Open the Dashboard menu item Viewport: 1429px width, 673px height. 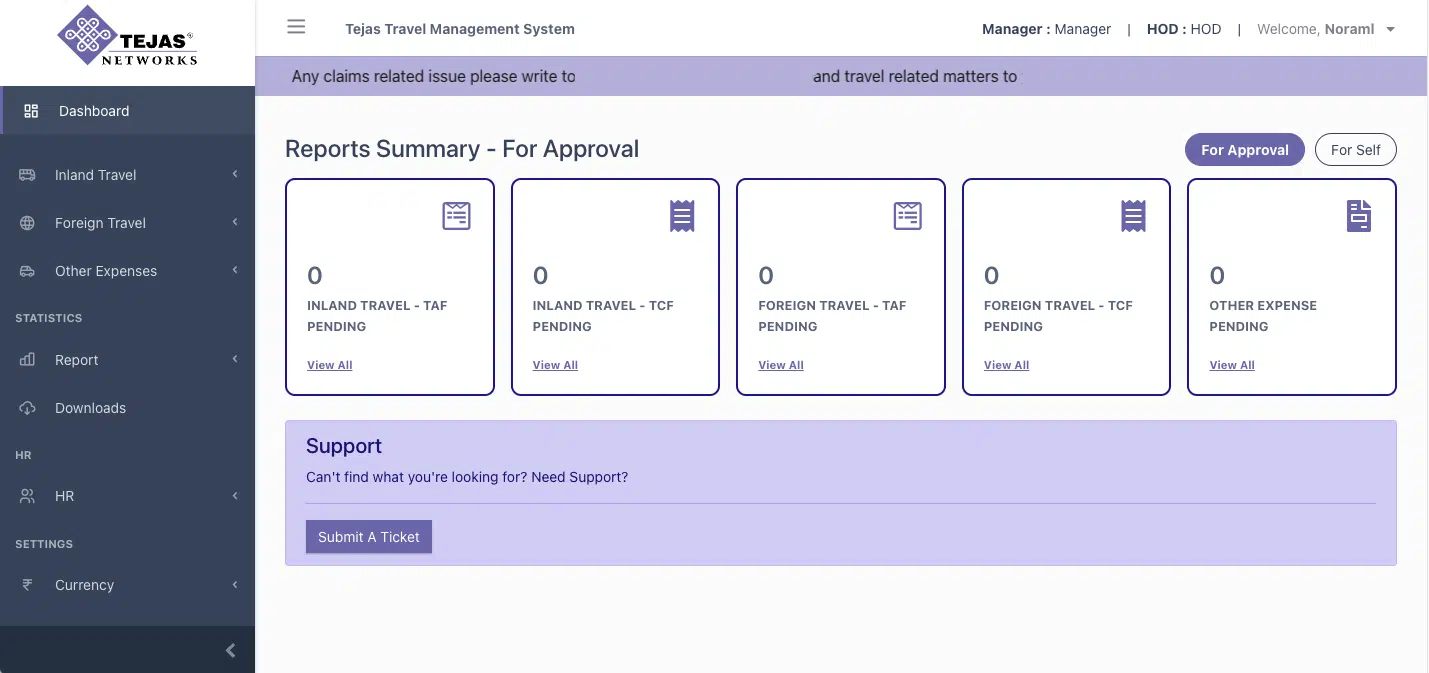pos(94,111)
